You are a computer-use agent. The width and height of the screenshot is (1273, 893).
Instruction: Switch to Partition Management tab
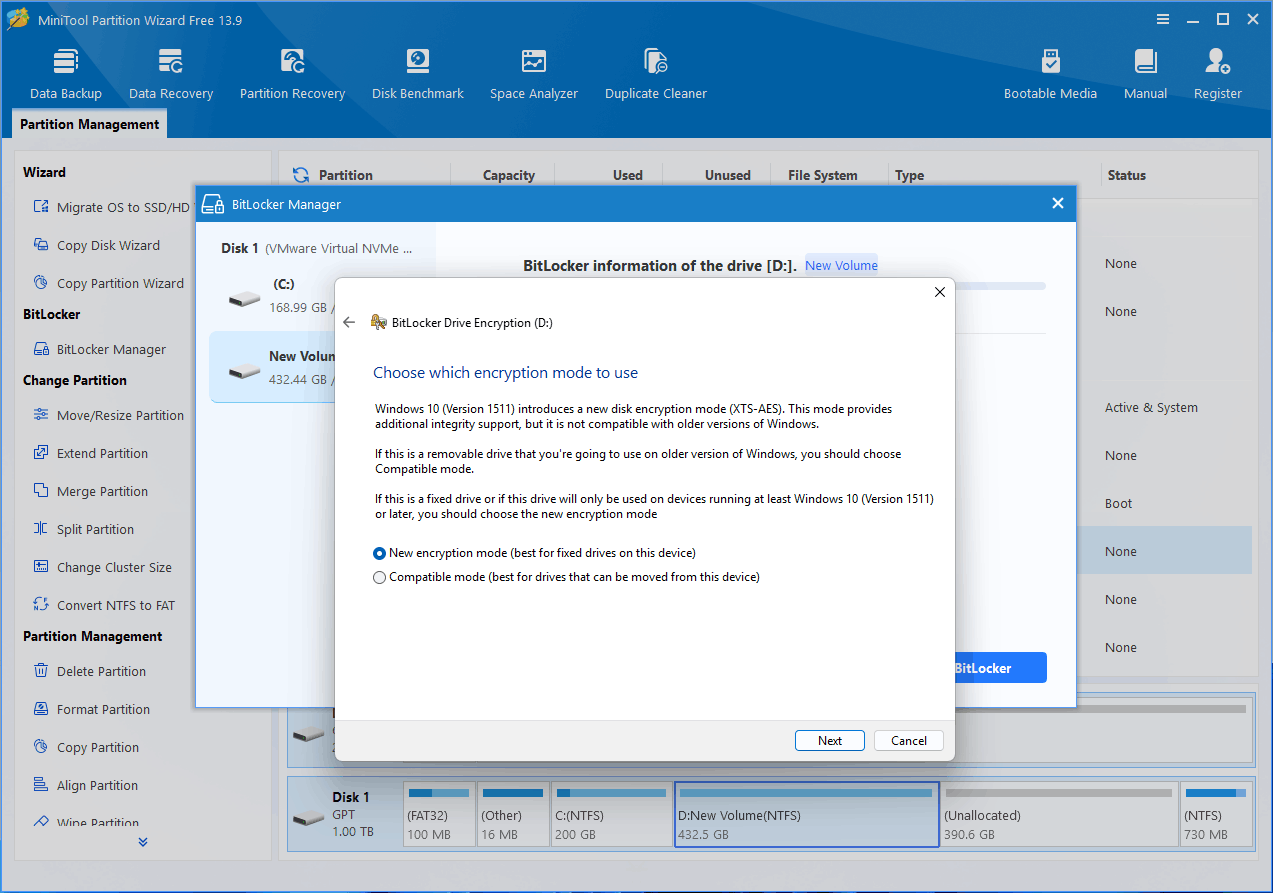[x=89, y=124]
